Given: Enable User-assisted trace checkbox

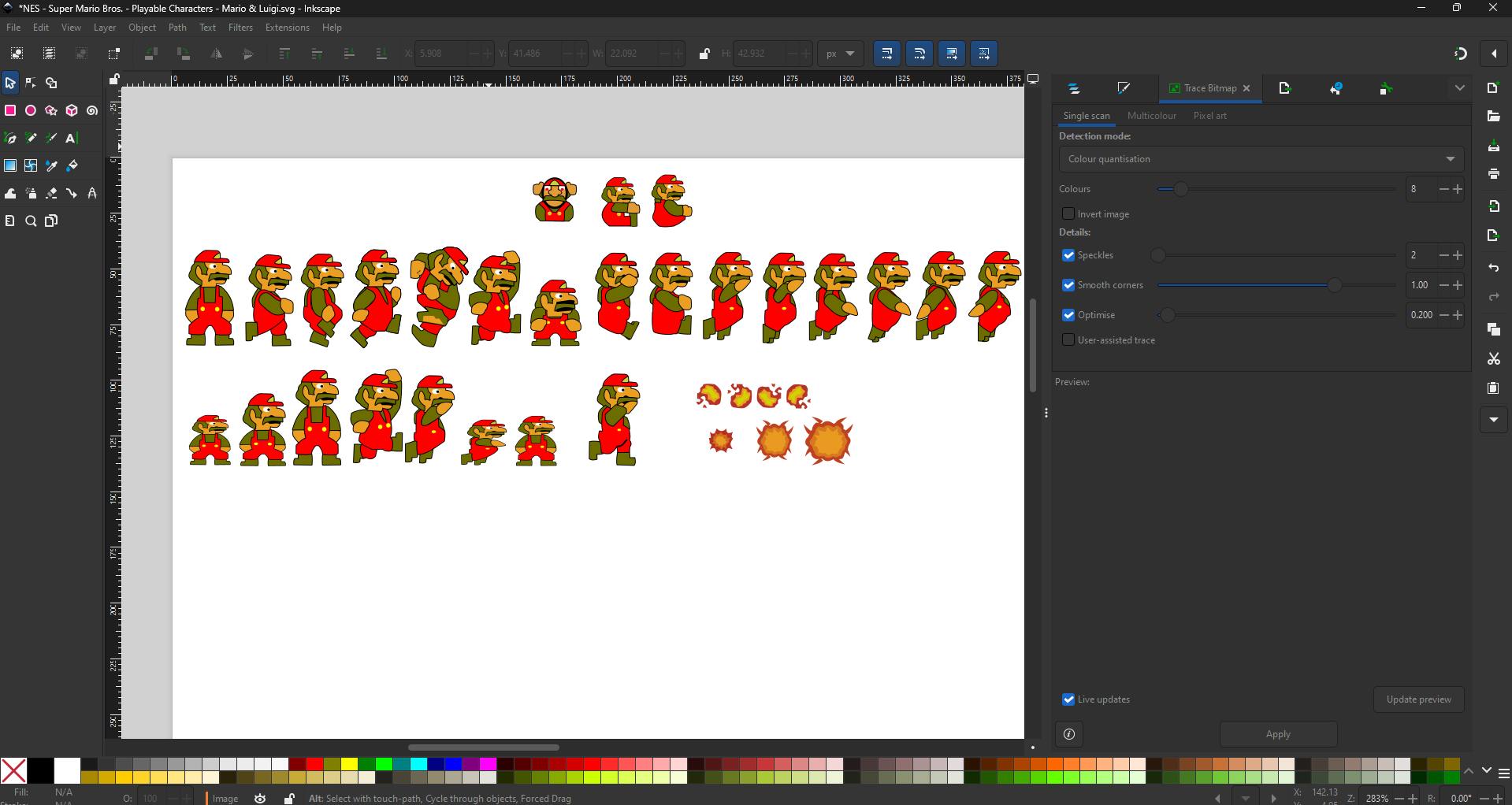Looking at the screenshot, I should coord(1068,340).
